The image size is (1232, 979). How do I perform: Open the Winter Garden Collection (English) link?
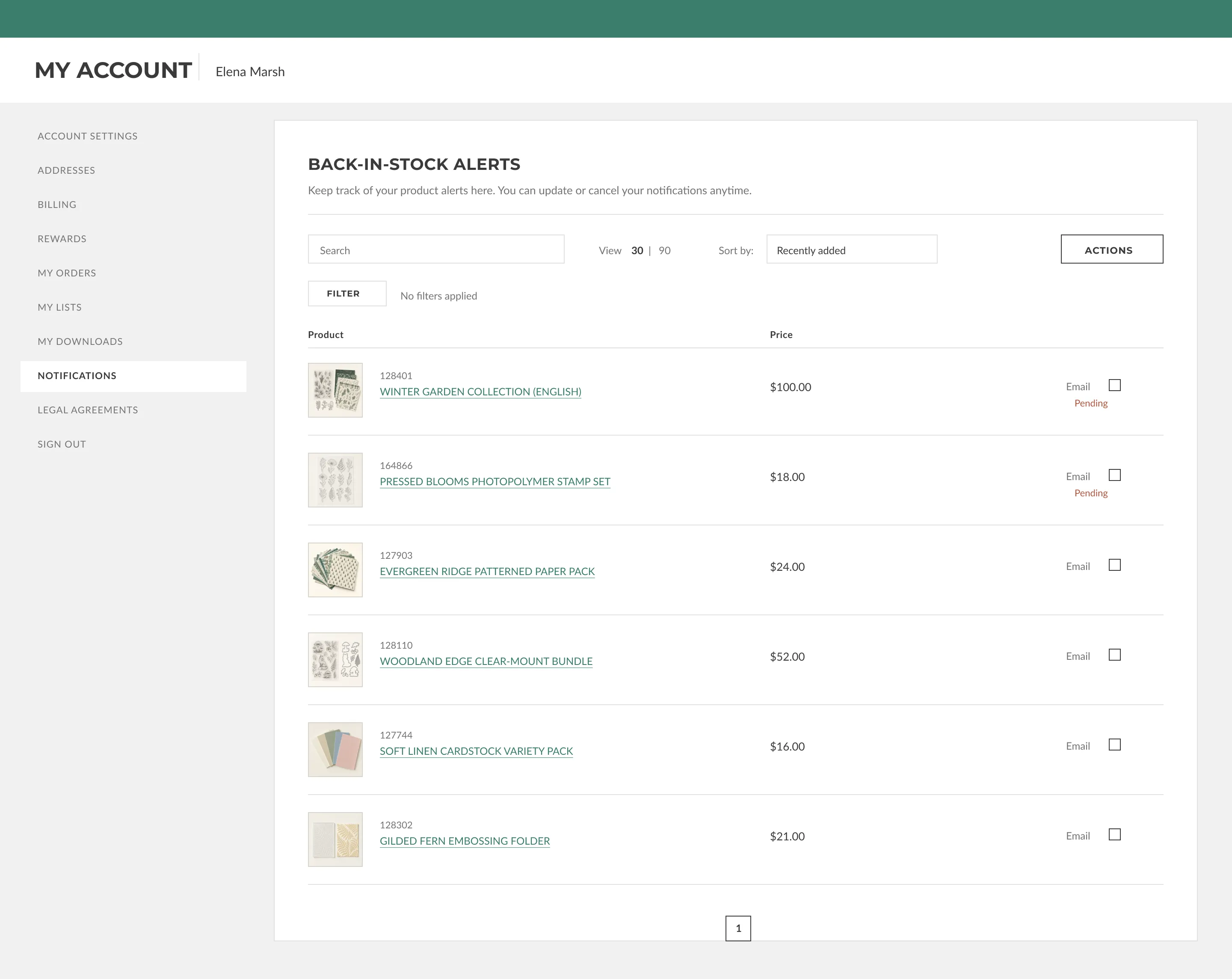(x=480, y=392)
